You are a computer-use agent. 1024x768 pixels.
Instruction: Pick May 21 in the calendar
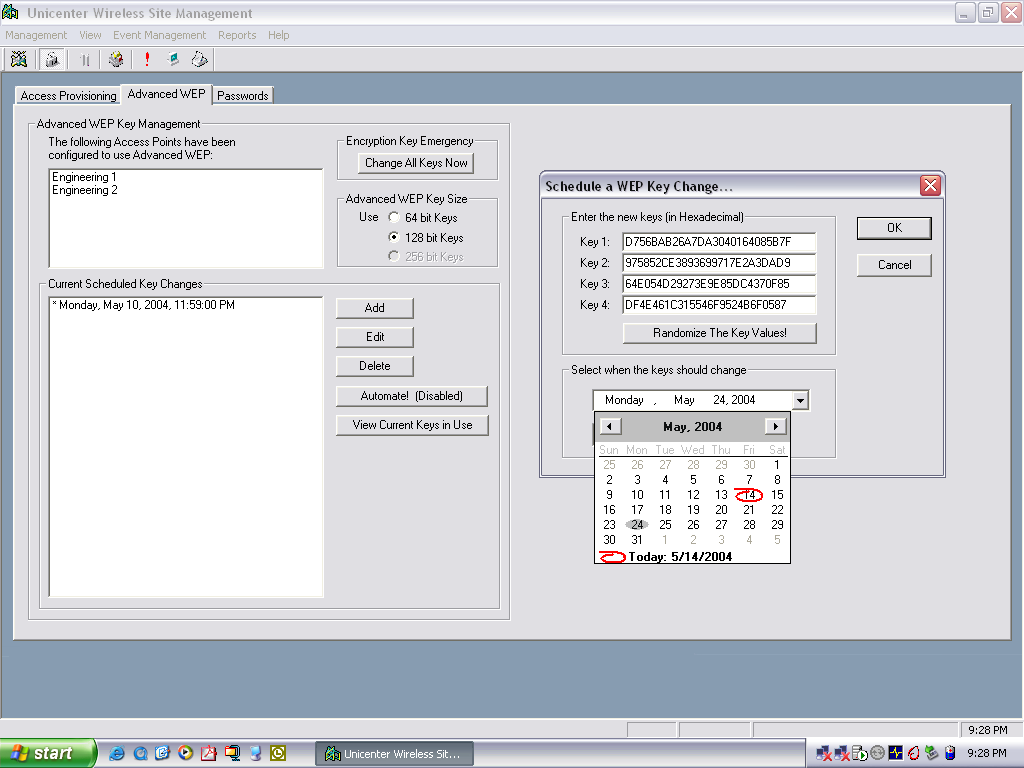click(749, 509)
